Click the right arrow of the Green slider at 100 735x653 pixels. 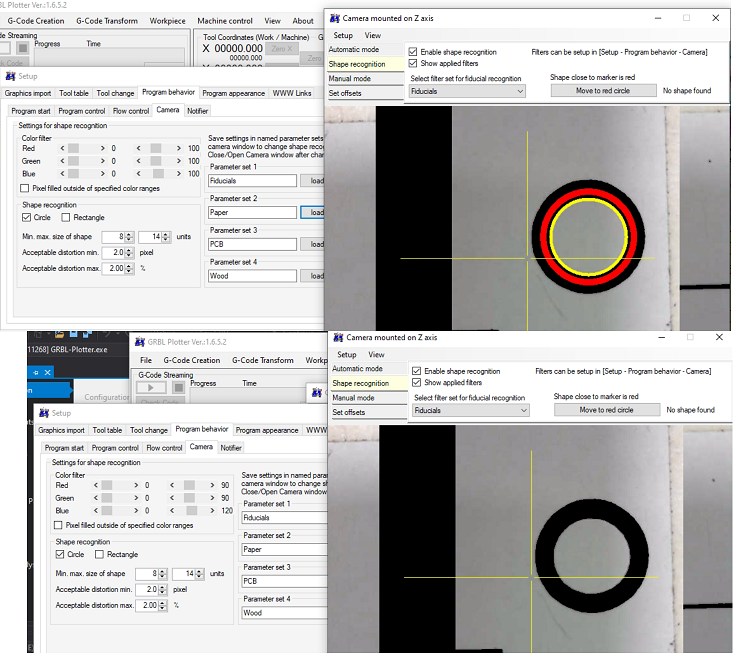click(180, 161)
